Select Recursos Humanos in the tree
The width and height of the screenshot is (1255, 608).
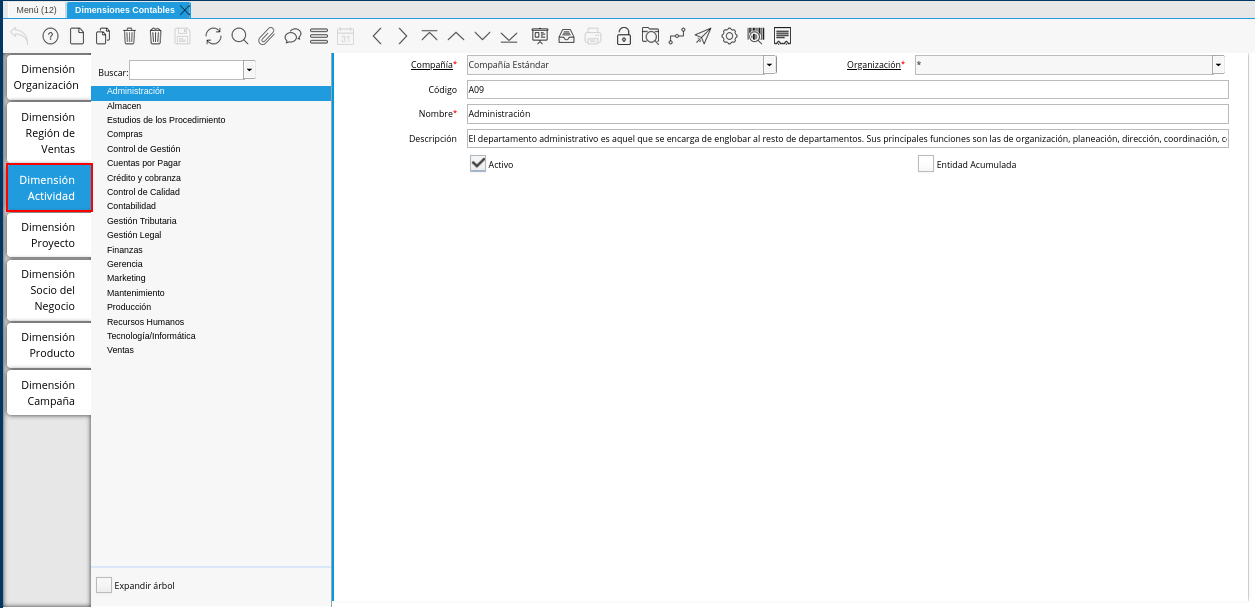(145, 322)
